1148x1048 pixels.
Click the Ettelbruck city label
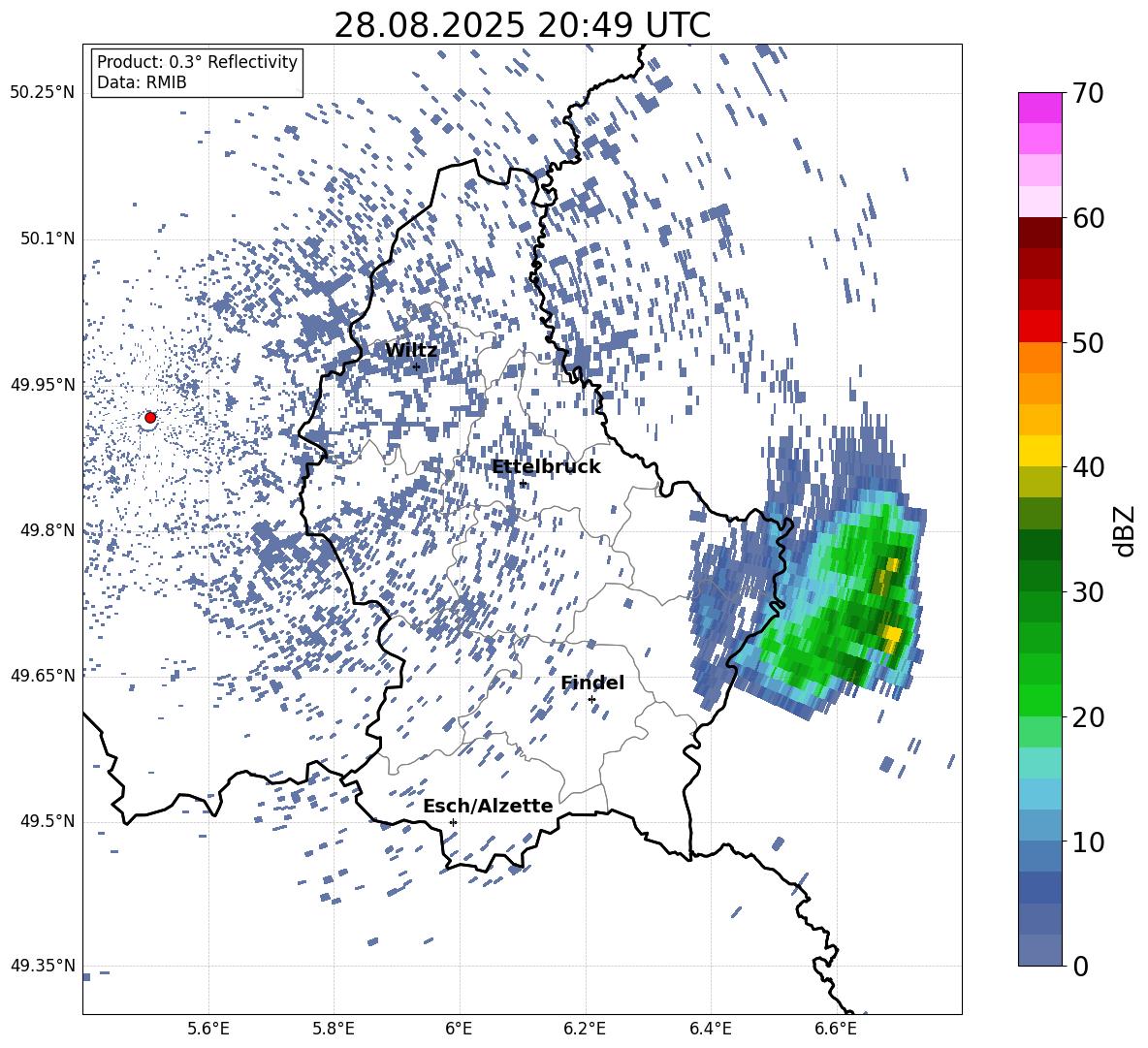546,467
